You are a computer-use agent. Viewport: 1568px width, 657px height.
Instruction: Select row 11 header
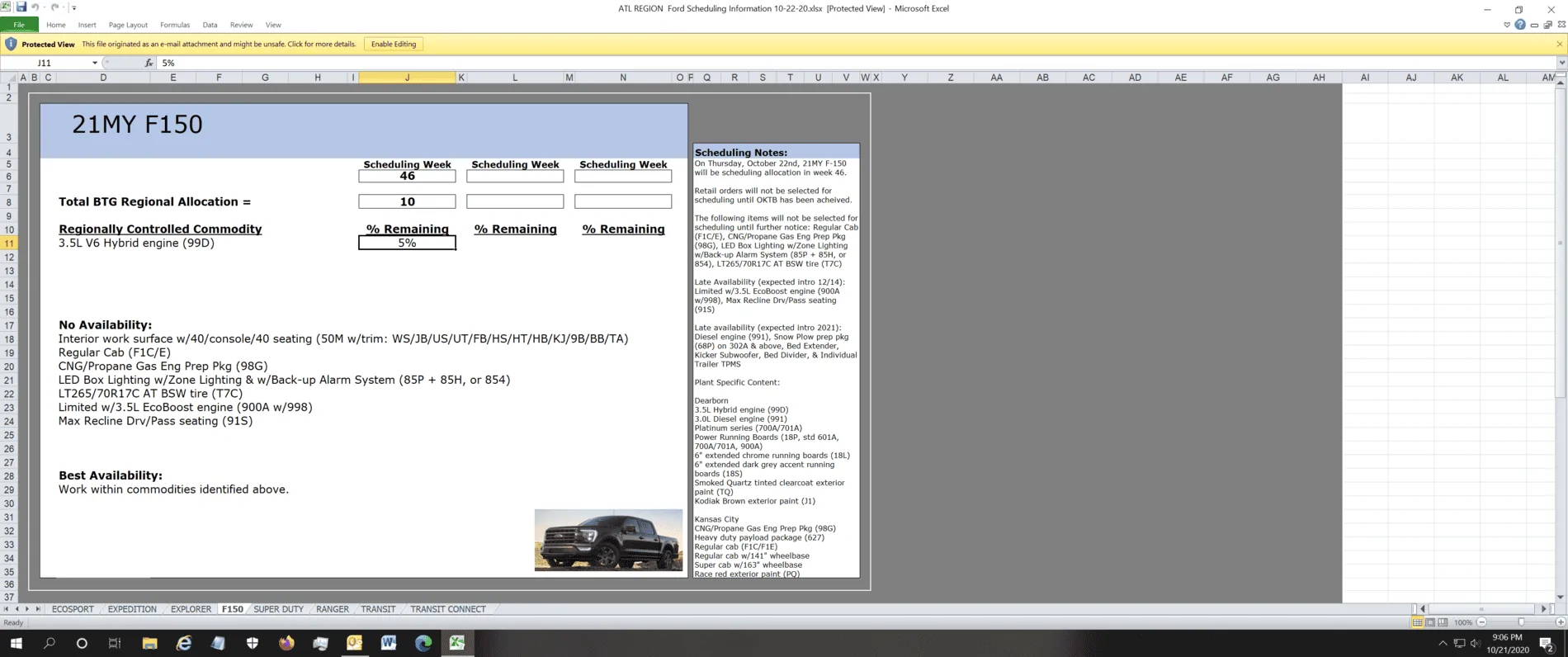pyautogui.click(x=9, y=243)
